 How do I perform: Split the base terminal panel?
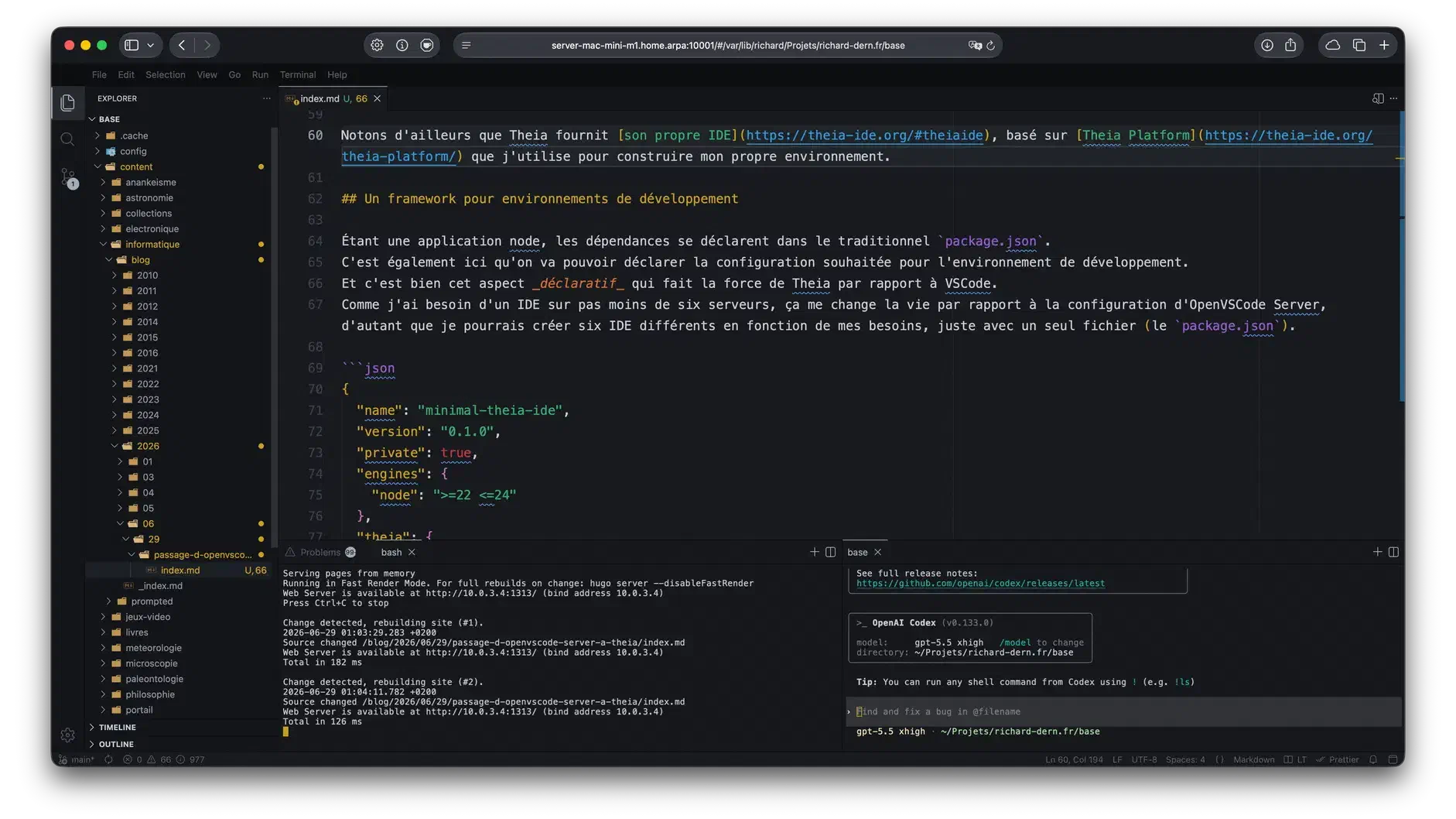[1393, 552]
